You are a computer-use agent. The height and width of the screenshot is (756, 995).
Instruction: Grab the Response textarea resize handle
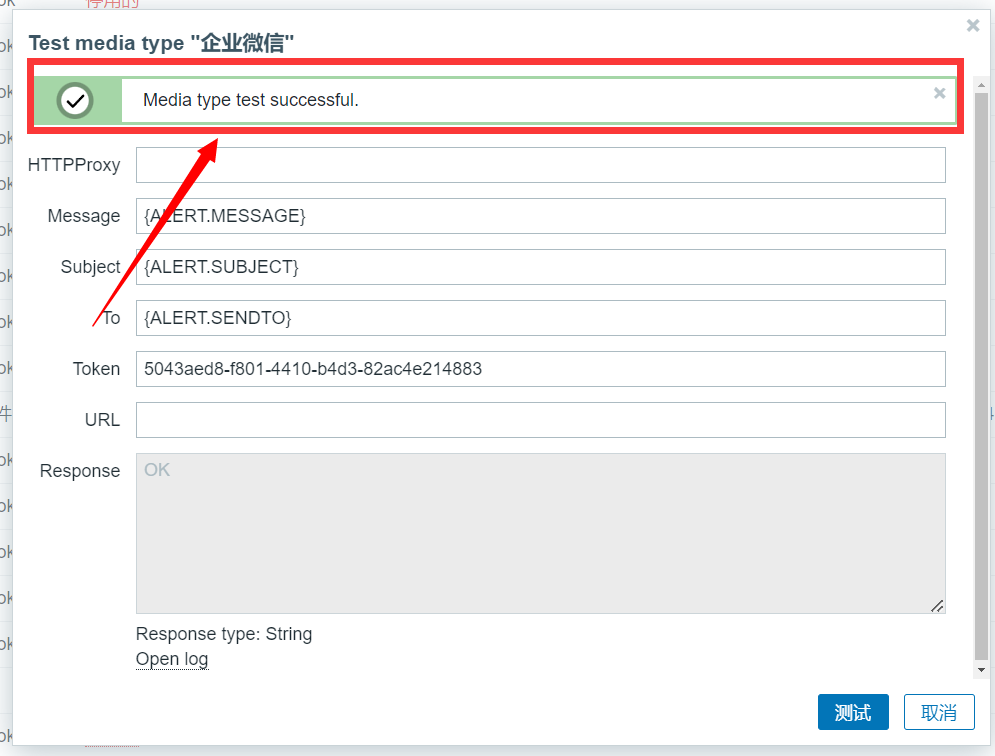[x=937, y=606]
